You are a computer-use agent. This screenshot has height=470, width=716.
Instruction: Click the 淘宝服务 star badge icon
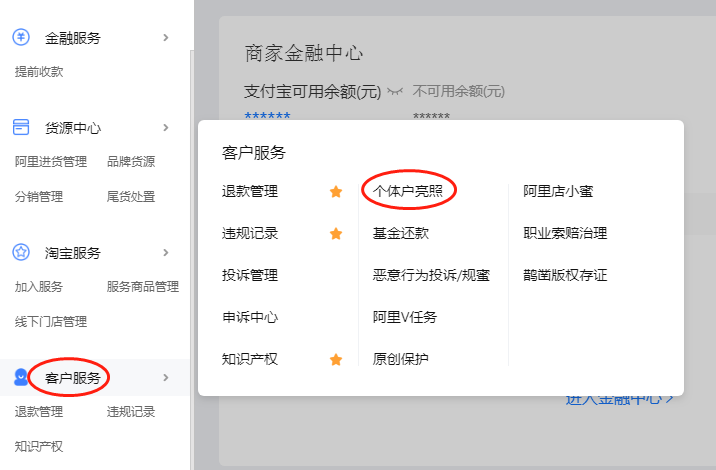click(21, 252)
